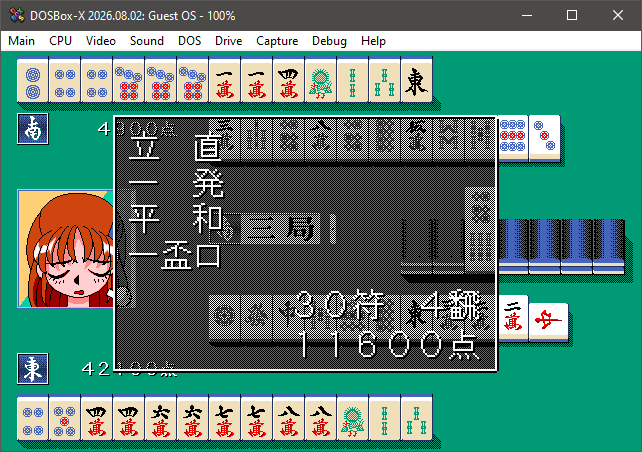
Task: Click the 南 wind seat indicator
Action: (33, 129)
